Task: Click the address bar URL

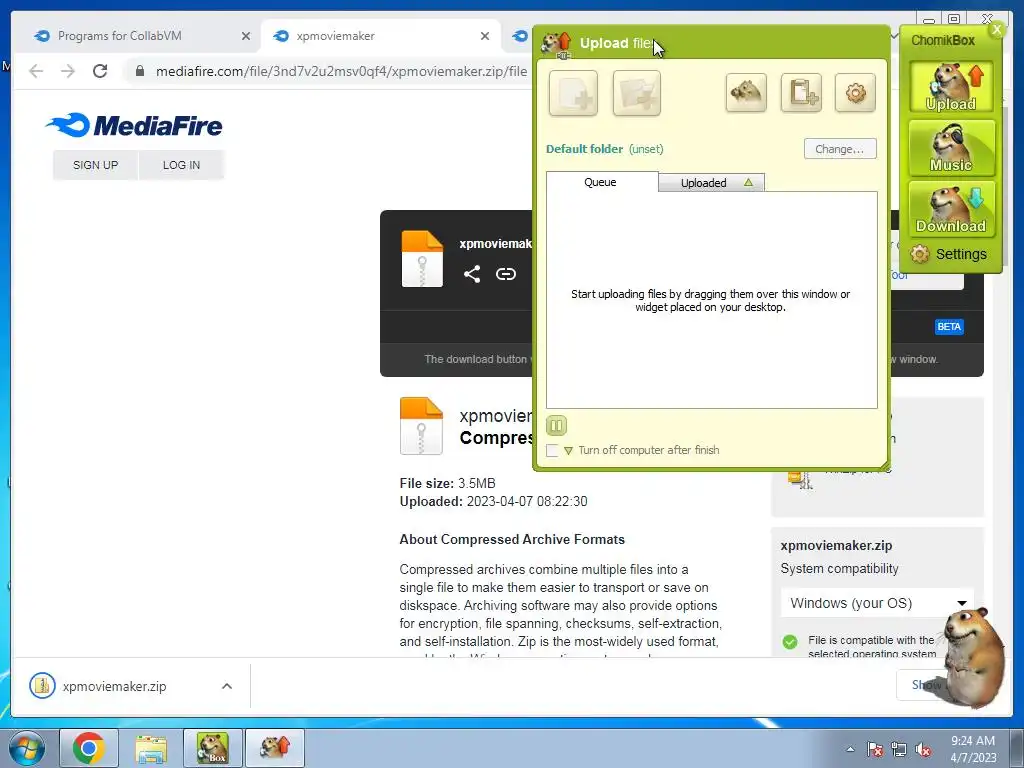Action: pyautogui.click(x=342, y=71)
